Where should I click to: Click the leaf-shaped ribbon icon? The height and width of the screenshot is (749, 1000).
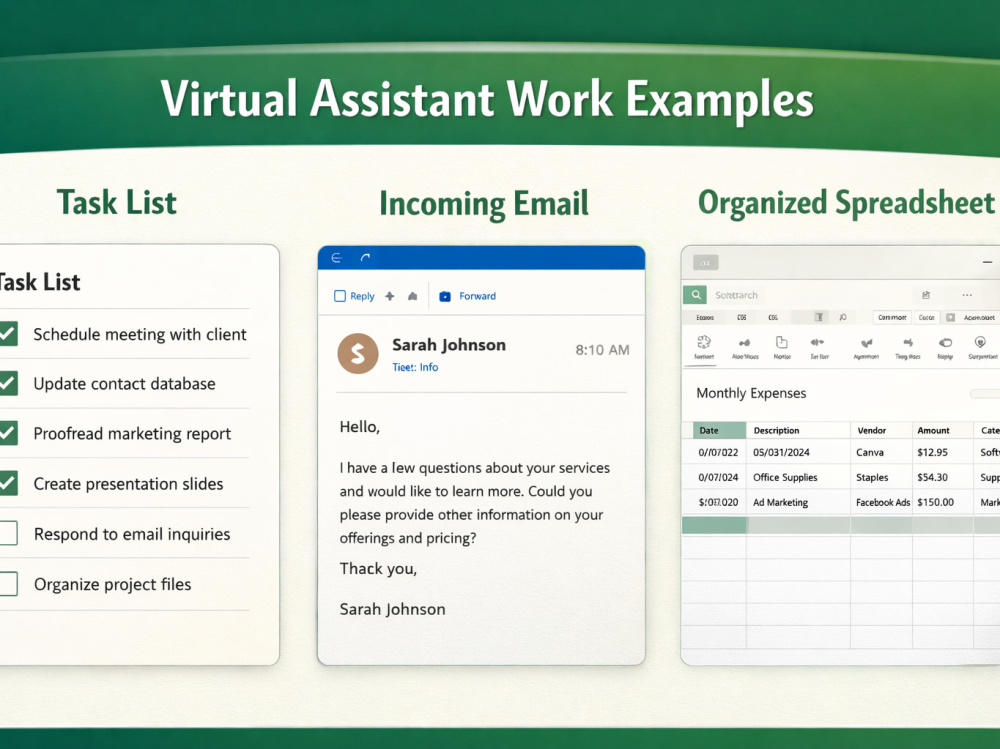pos(866,343)
